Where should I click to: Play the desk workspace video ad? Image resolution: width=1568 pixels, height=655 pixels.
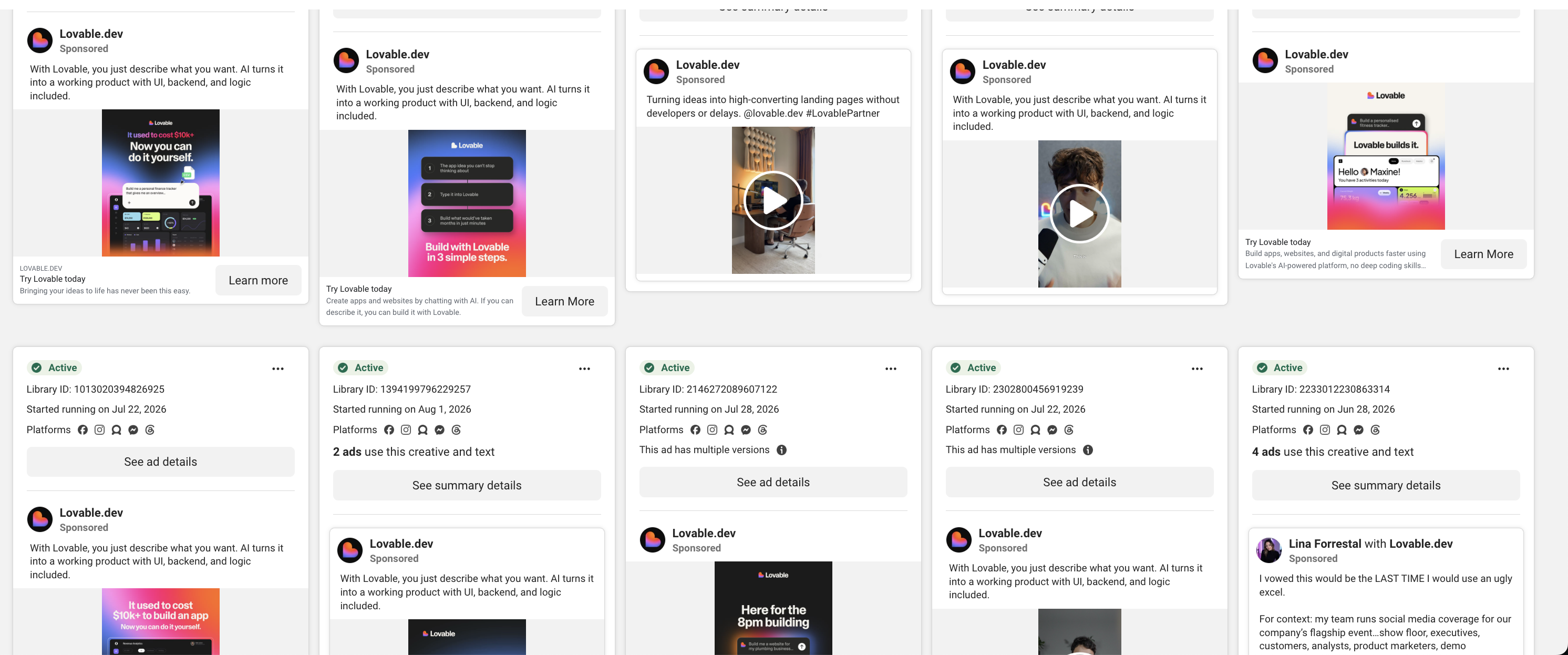(x=773, y=200)
